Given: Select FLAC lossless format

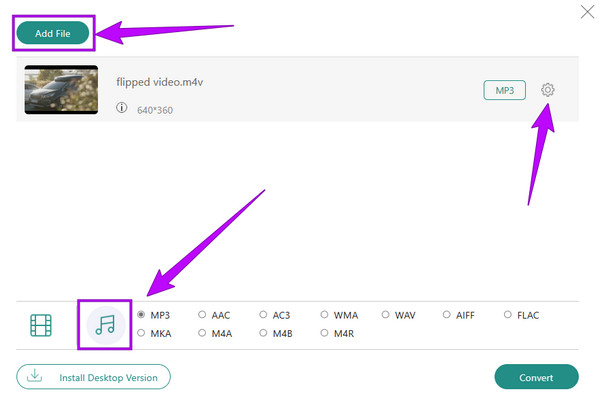Looking at the screenshot, I should click(x=508, y=315).
